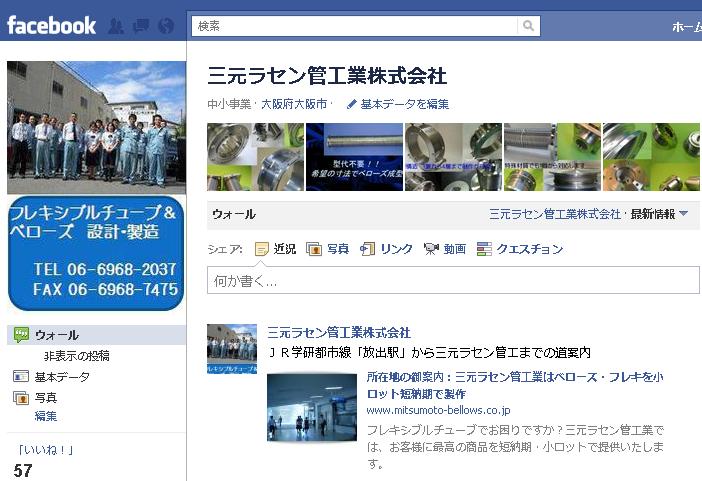
Task: Click the 動画 camera icon
Action: coord(431,249)
